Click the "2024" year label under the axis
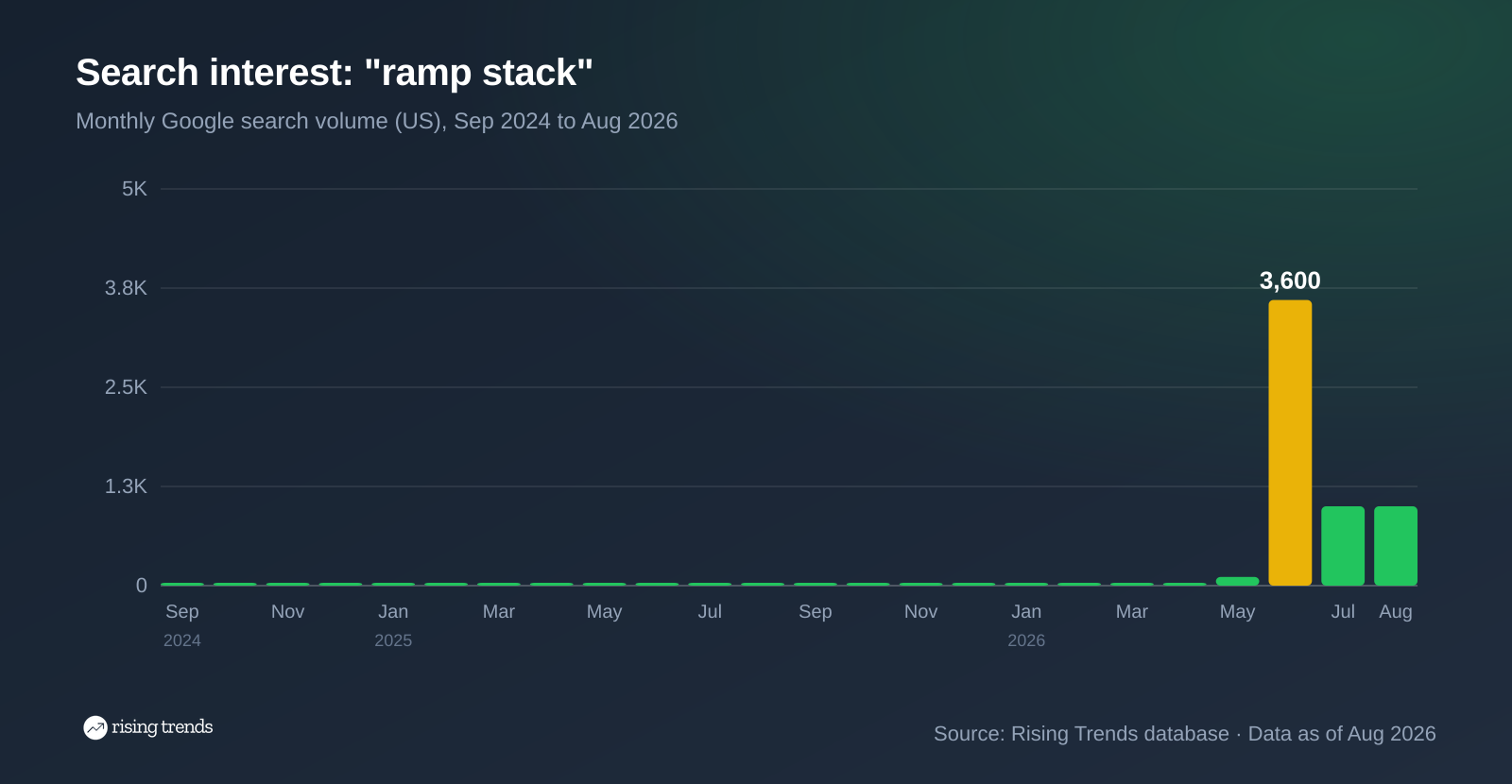This screenshot has width=1512, height=784. (x=182, y=640)
